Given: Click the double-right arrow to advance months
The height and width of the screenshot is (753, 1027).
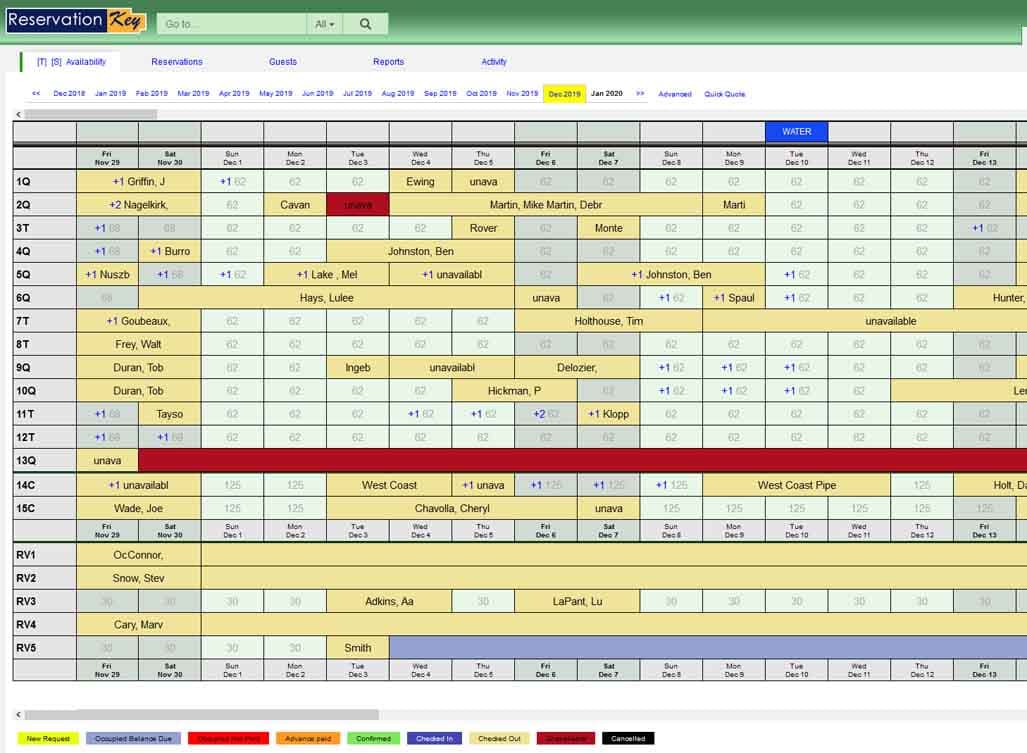Looking at the screenshot, I should 640,93.
